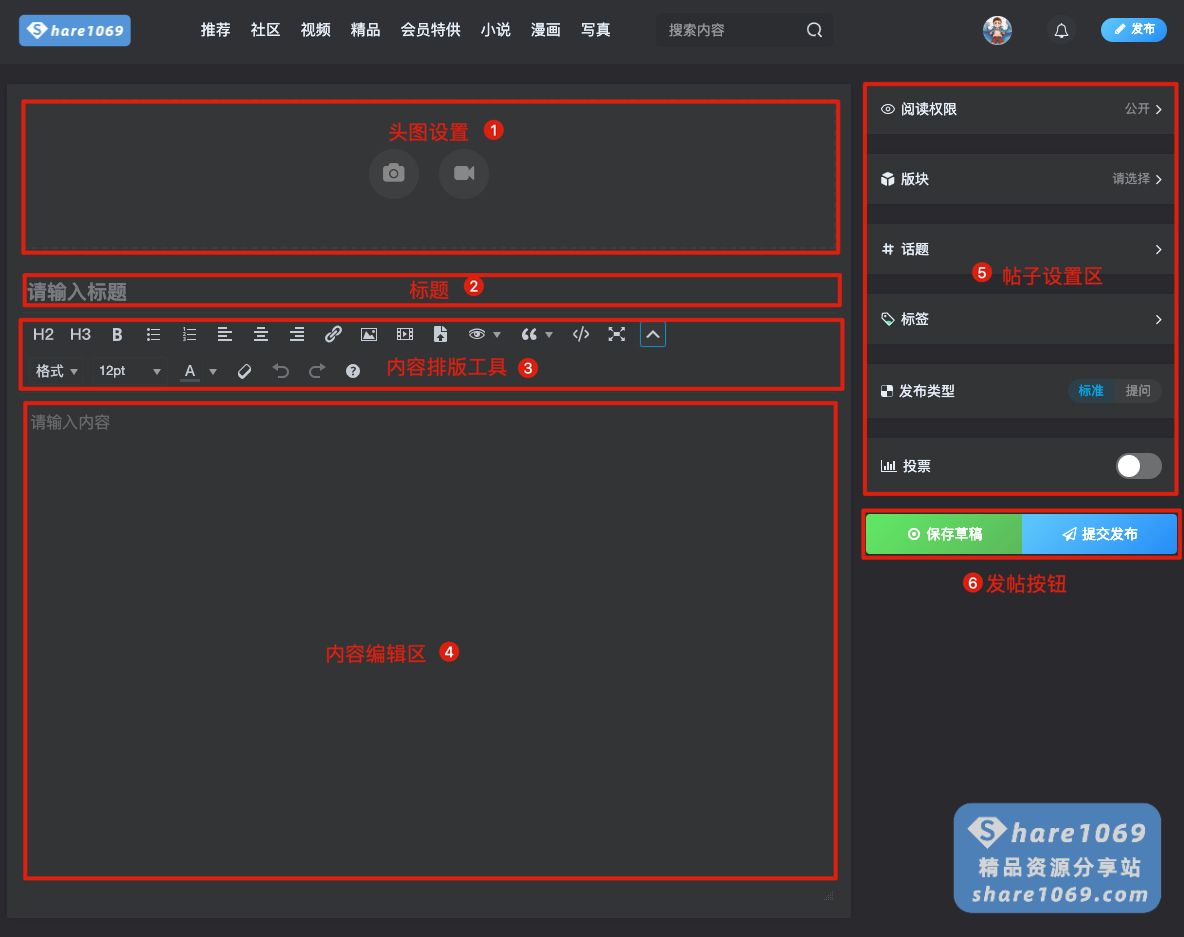Screen dimensions: 1184x937
Task: Click the insert image icon in toolbar
Action: [x=369, y=334]
